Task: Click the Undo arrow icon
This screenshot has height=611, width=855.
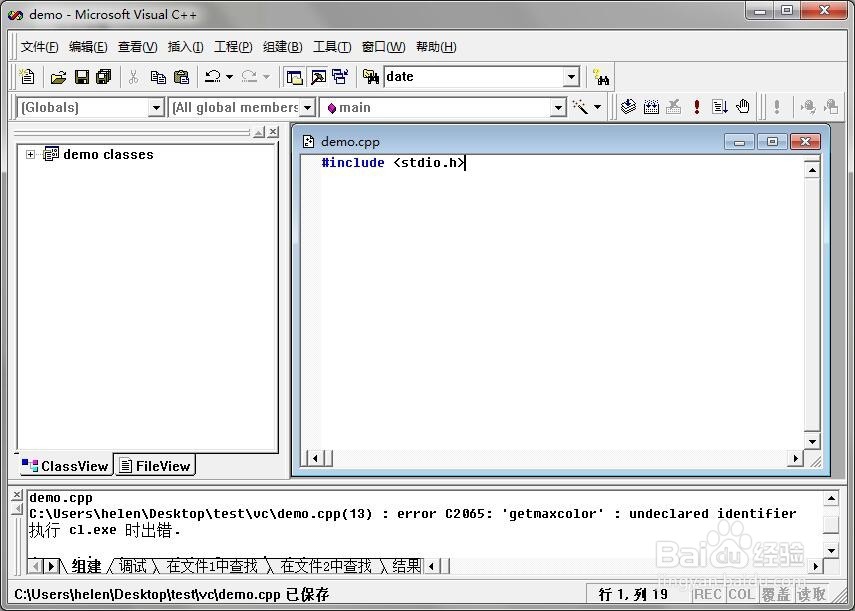Action: [213, 77]
